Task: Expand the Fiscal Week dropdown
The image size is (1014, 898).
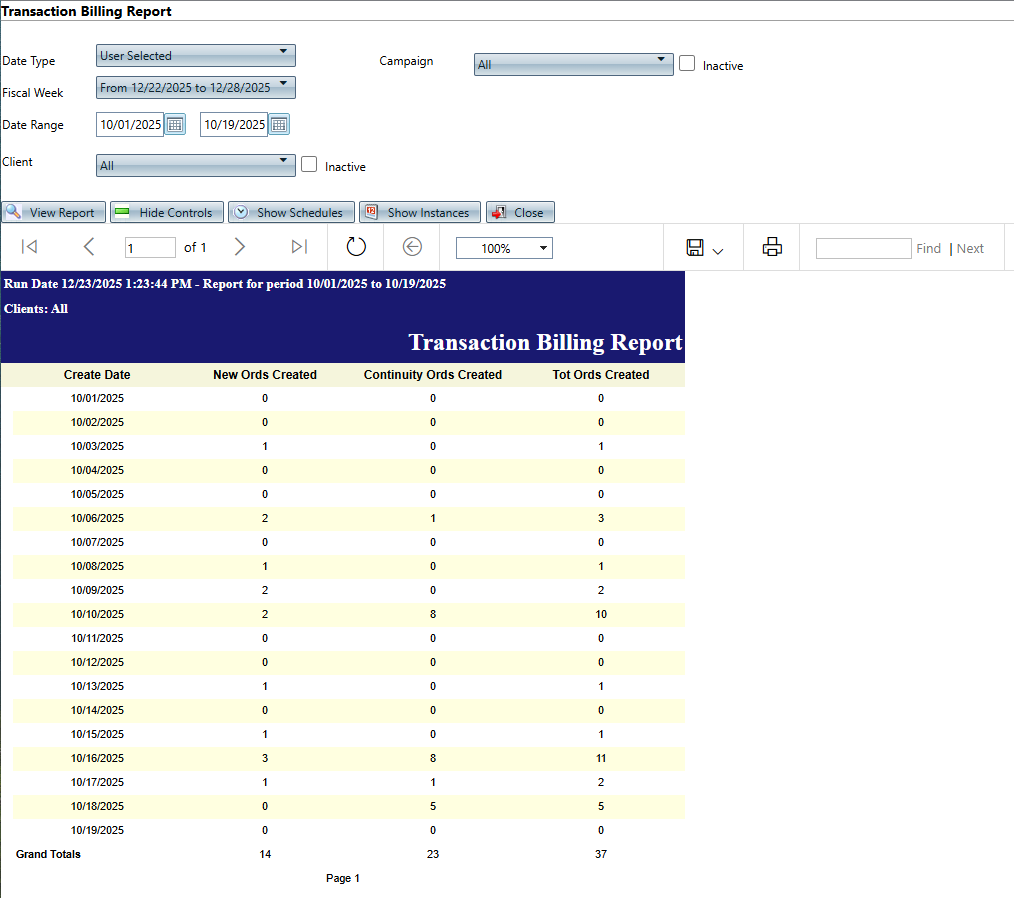Action: (x=196, y=87)
